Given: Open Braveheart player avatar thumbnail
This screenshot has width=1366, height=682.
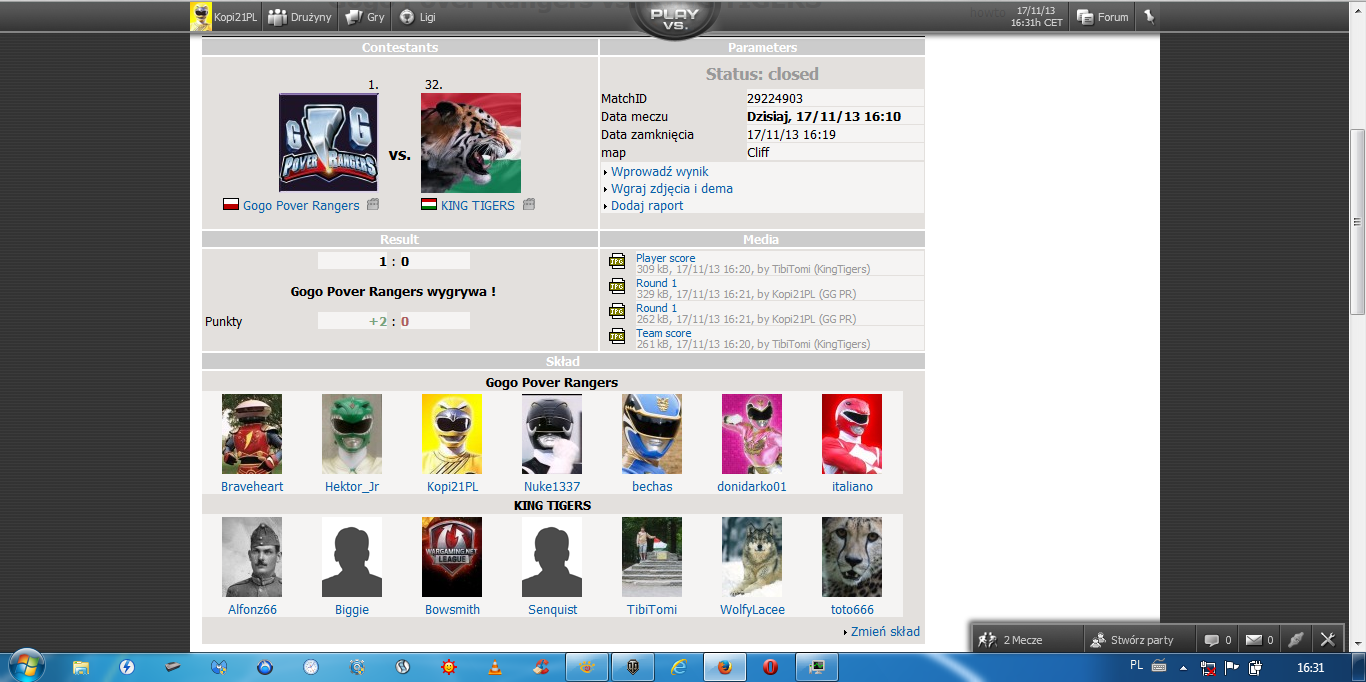Looking at the screenshot, I should tap(252, 434).
